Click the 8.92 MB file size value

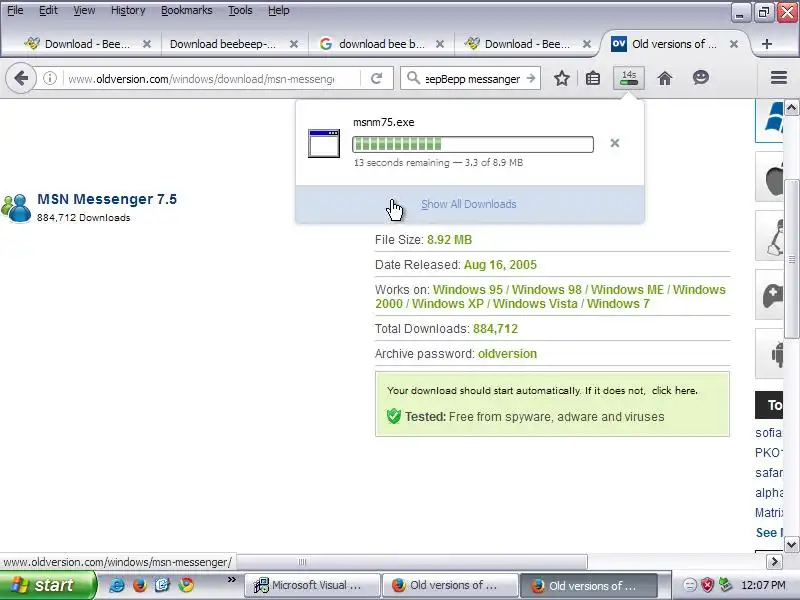coord(449,240)
